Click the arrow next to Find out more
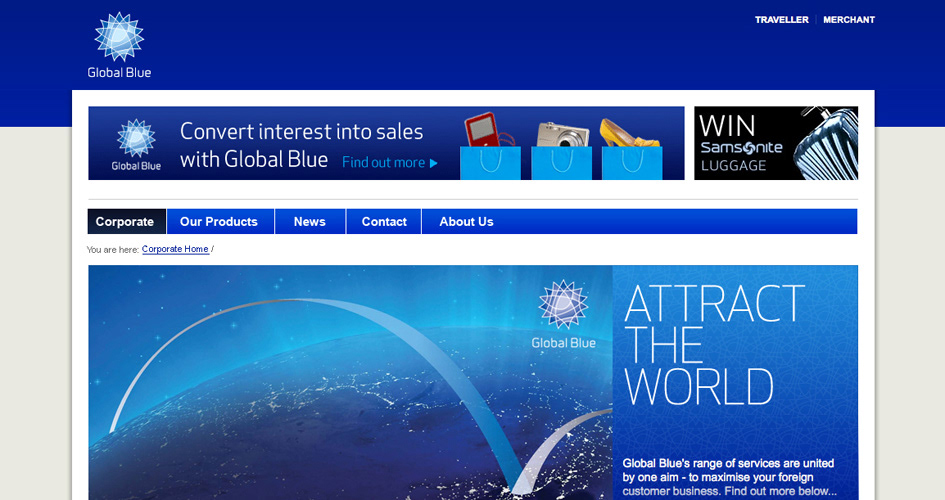Screen dimensions: 945x500 point(433,163)
